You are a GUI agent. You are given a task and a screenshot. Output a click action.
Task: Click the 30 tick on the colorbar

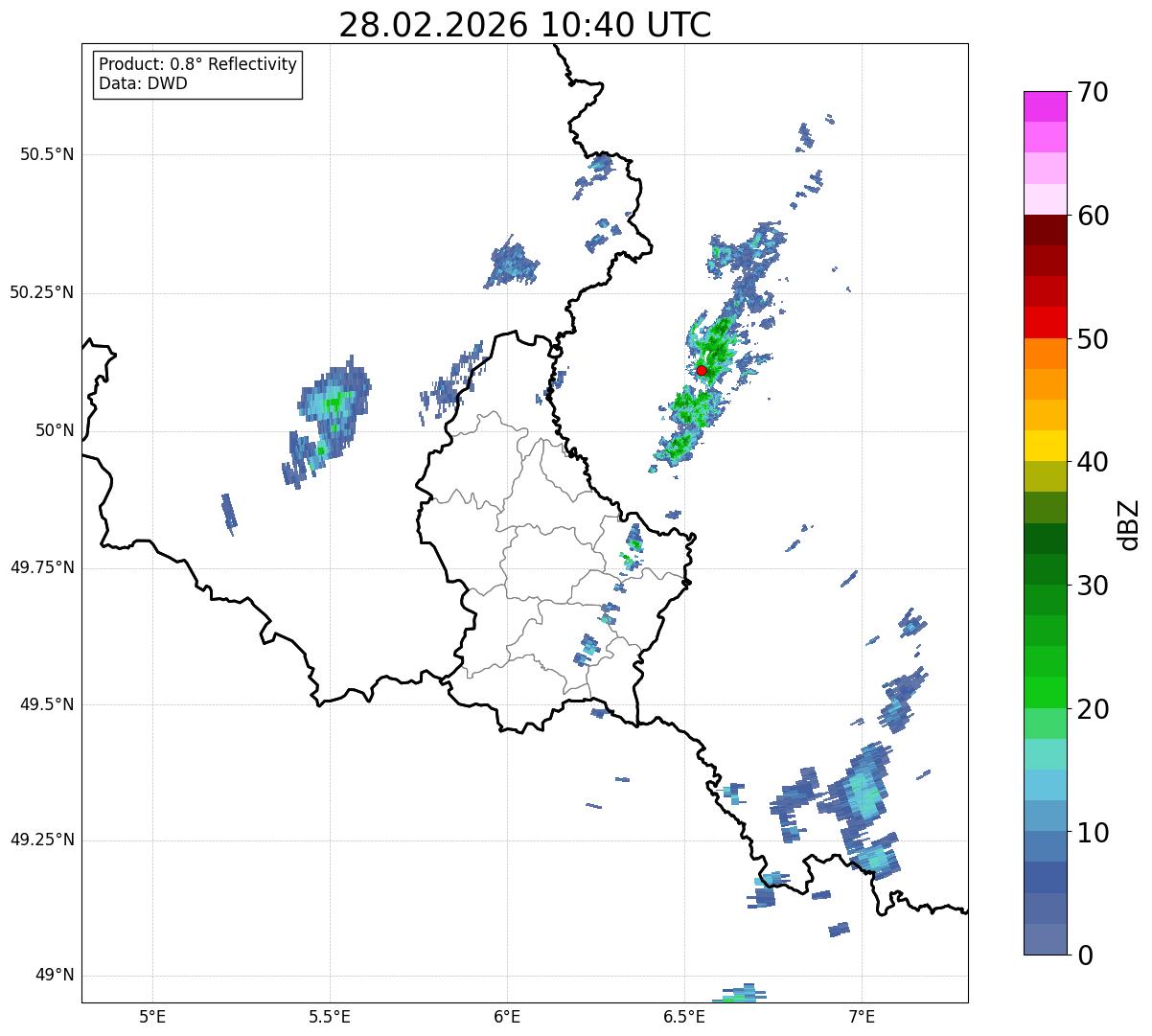1093,586
